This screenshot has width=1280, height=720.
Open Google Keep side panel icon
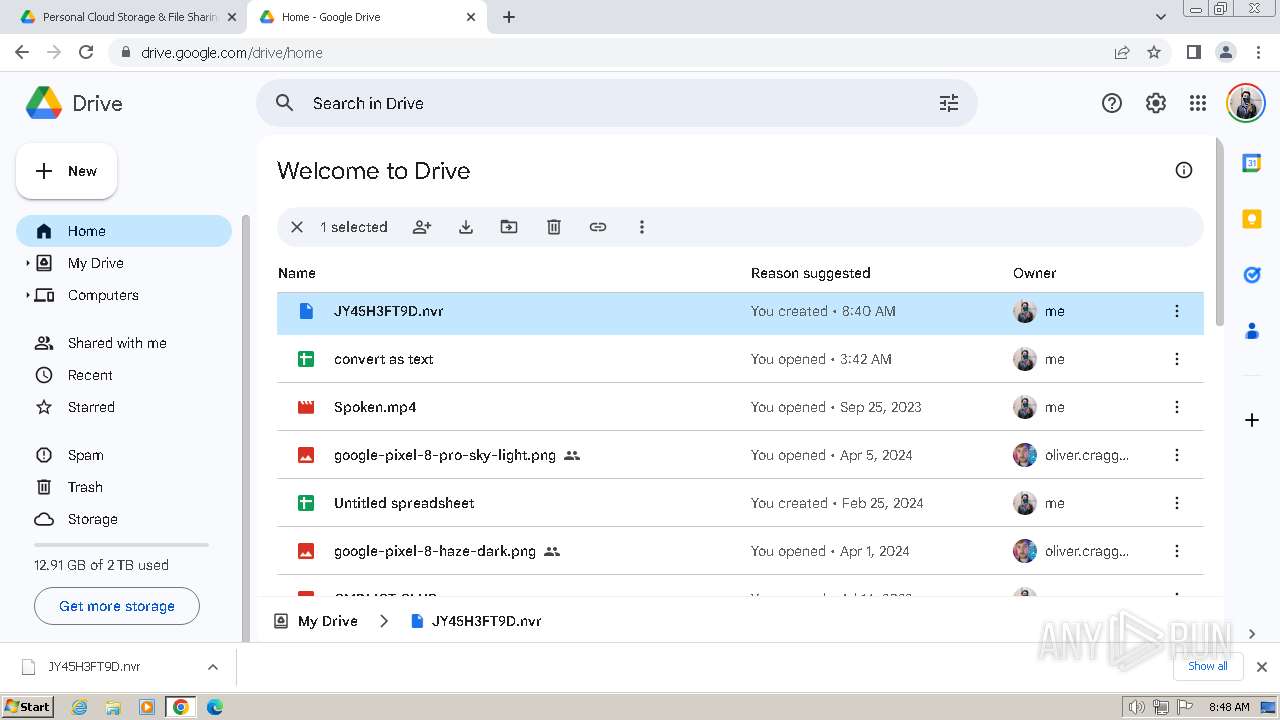[x=1252, y=219]
